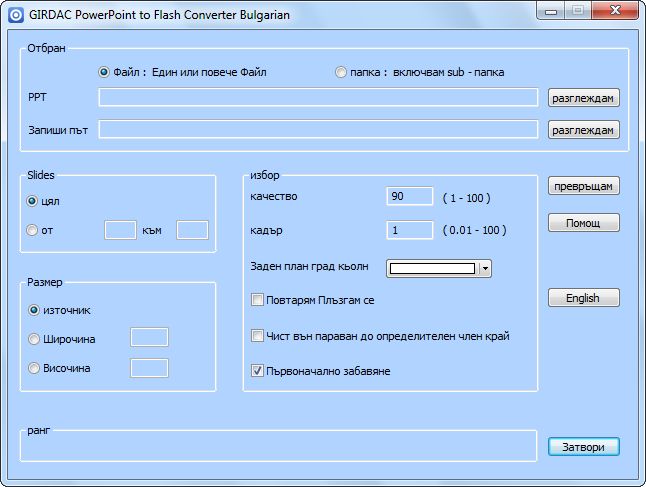Image resolution: width=646 pixels, height=487 pixels.
Task: Select the папка sub-folder radio option
Action: (x=341, y=73)
